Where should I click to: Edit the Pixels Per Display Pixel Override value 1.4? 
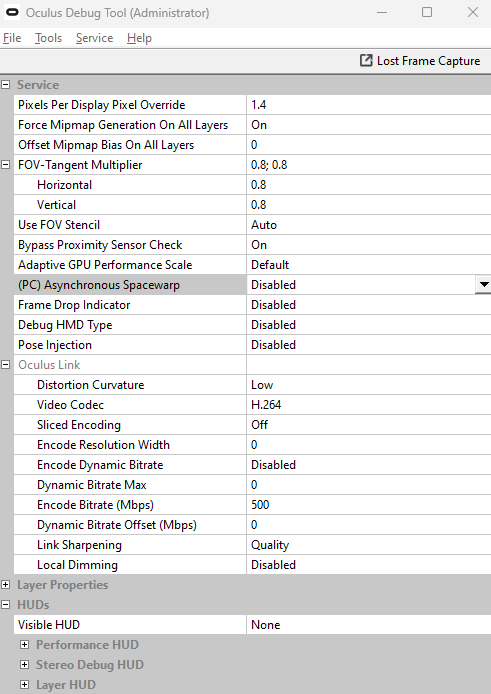point(369,105)
